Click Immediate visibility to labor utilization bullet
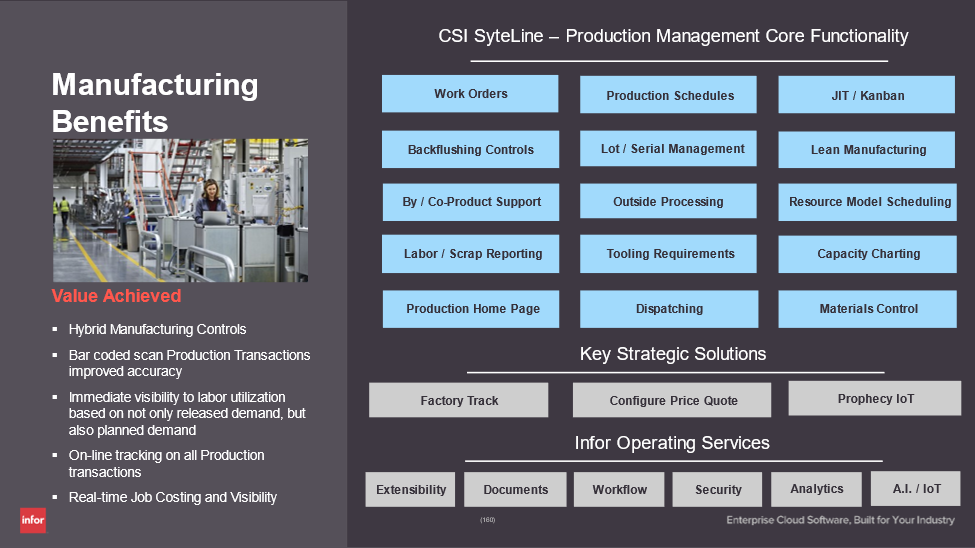 click(187, 414)
